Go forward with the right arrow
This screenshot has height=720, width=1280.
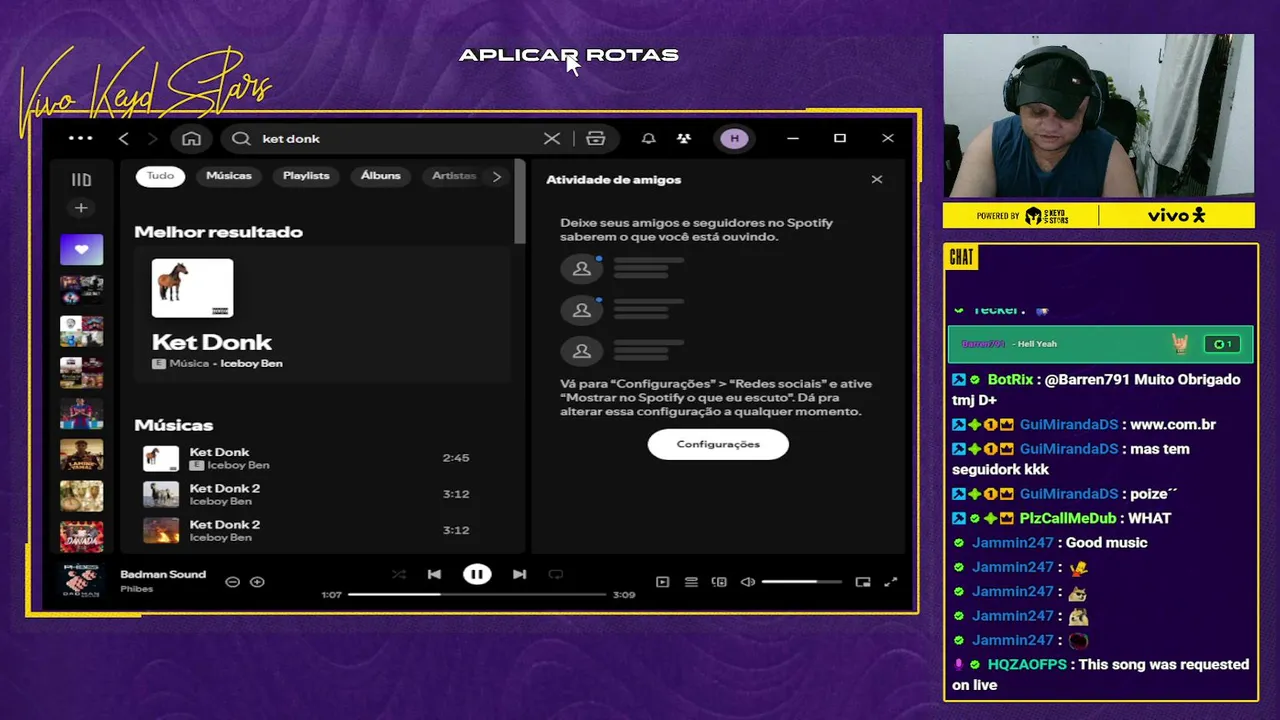tap(153, 139)
